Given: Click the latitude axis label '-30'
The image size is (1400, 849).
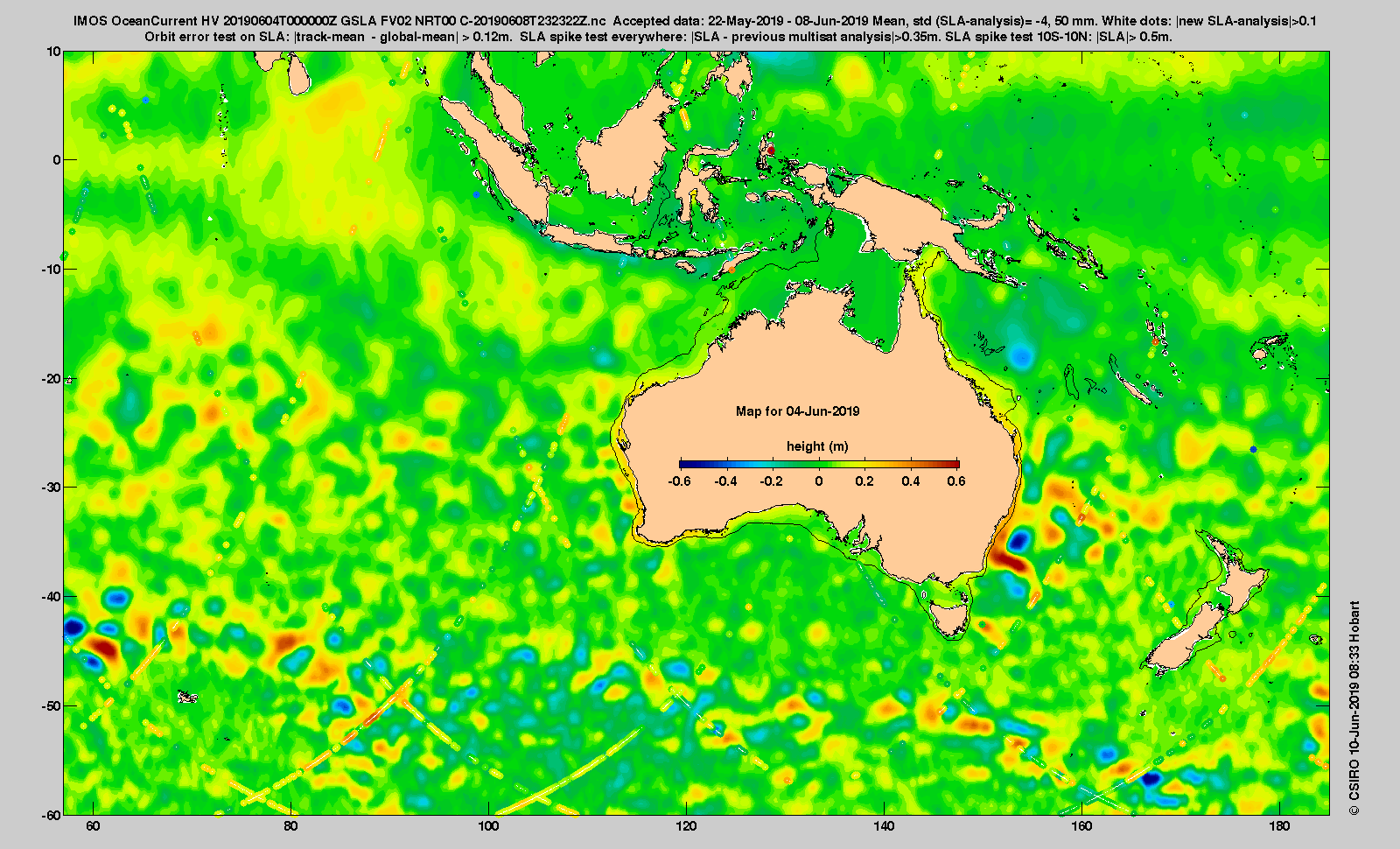Looking at the screenshot, I should point(52,487).
